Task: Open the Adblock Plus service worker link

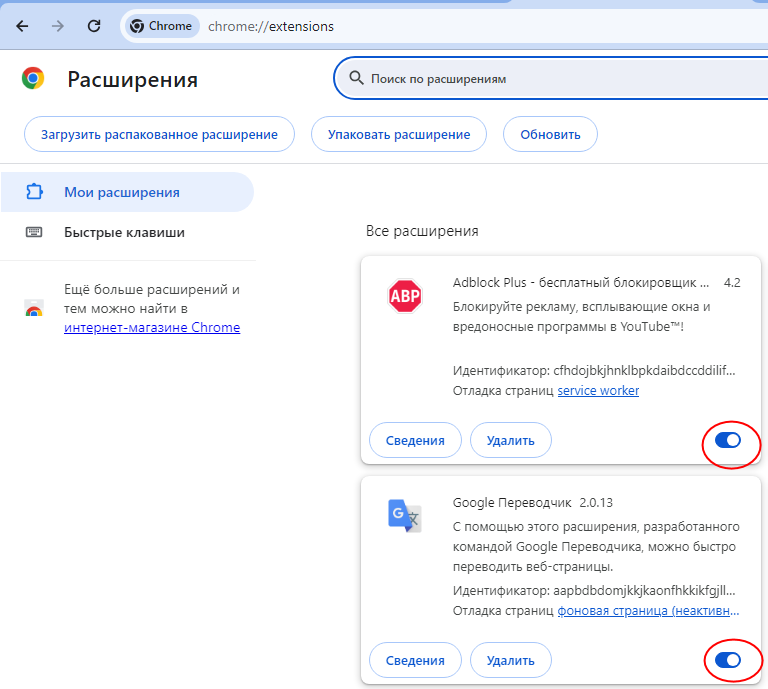Action: coord(598,390)
